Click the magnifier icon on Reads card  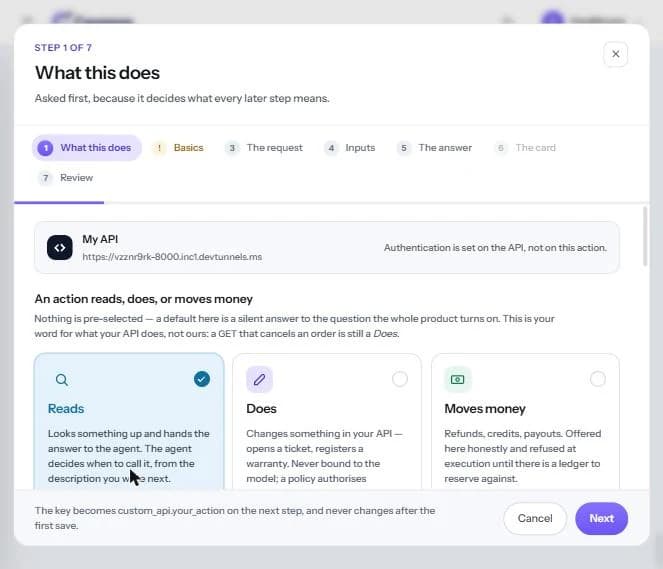(x=62, y=380)
